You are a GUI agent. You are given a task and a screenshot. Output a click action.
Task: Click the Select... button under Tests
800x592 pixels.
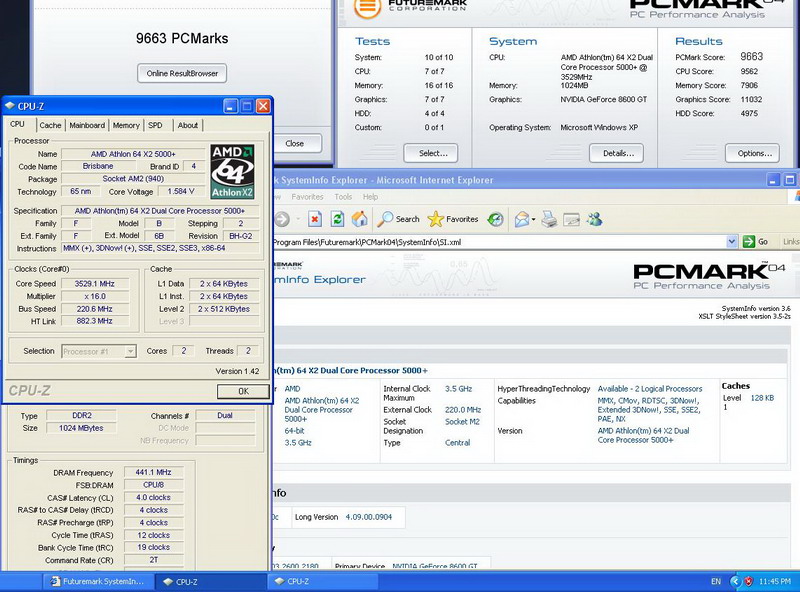431,153
